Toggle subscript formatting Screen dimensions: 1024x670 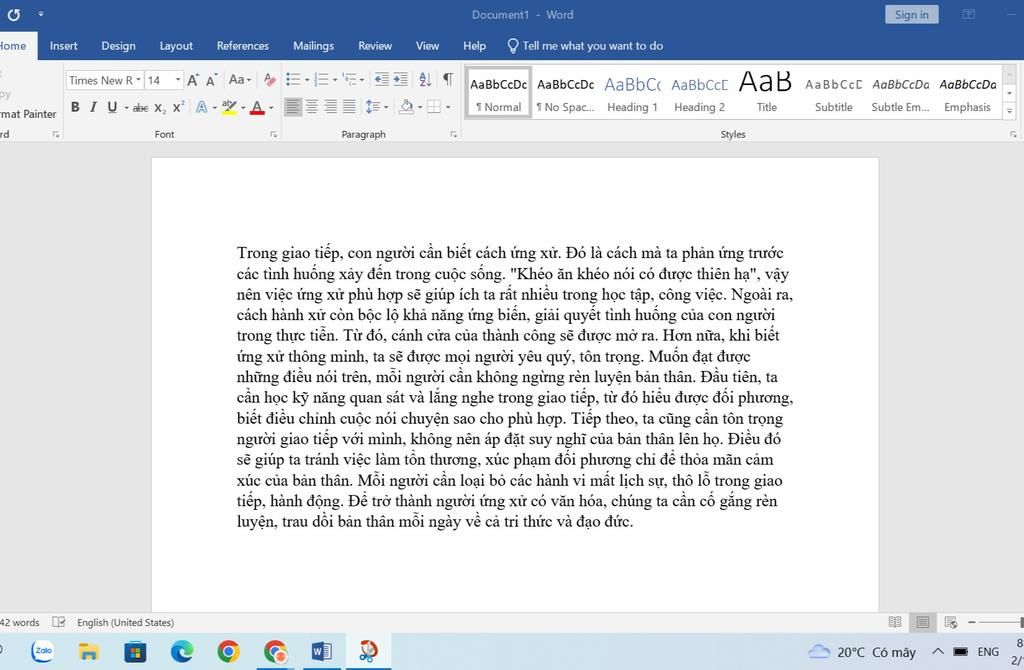tap(160, 108)
